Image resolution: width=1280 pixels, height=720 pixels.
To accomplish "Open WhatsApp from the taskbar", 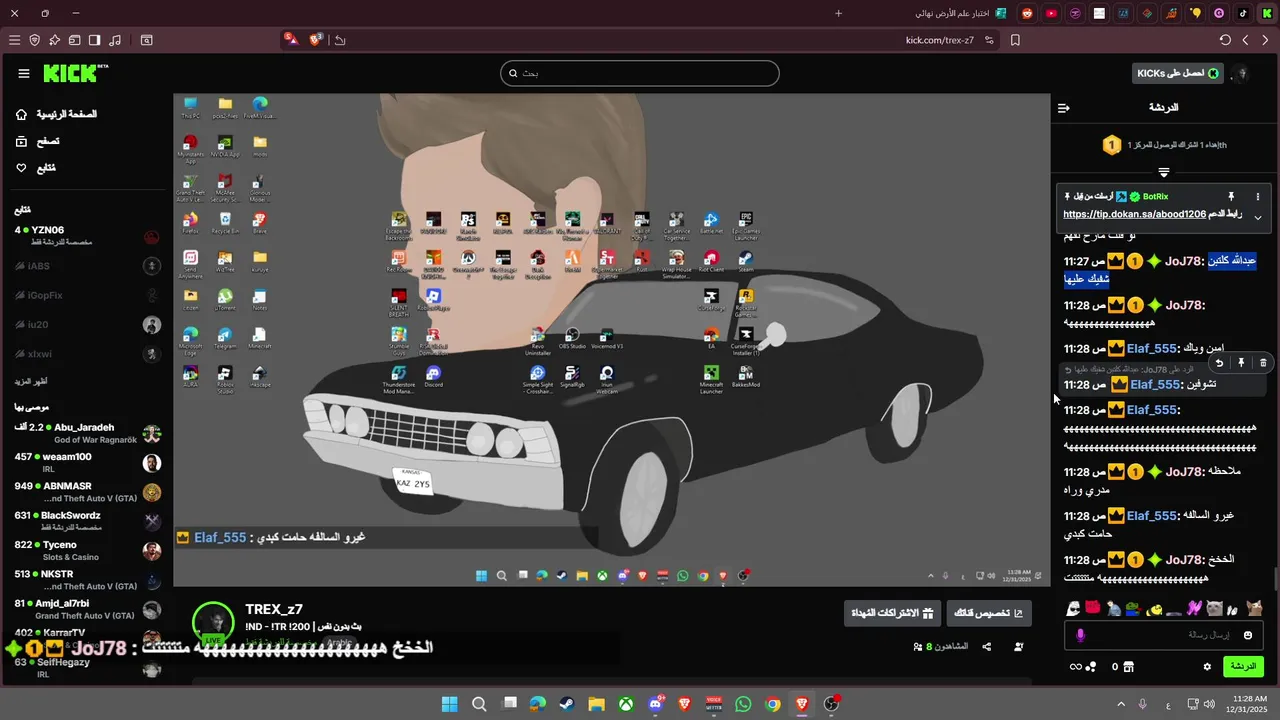I will click(x=743, y=704).
